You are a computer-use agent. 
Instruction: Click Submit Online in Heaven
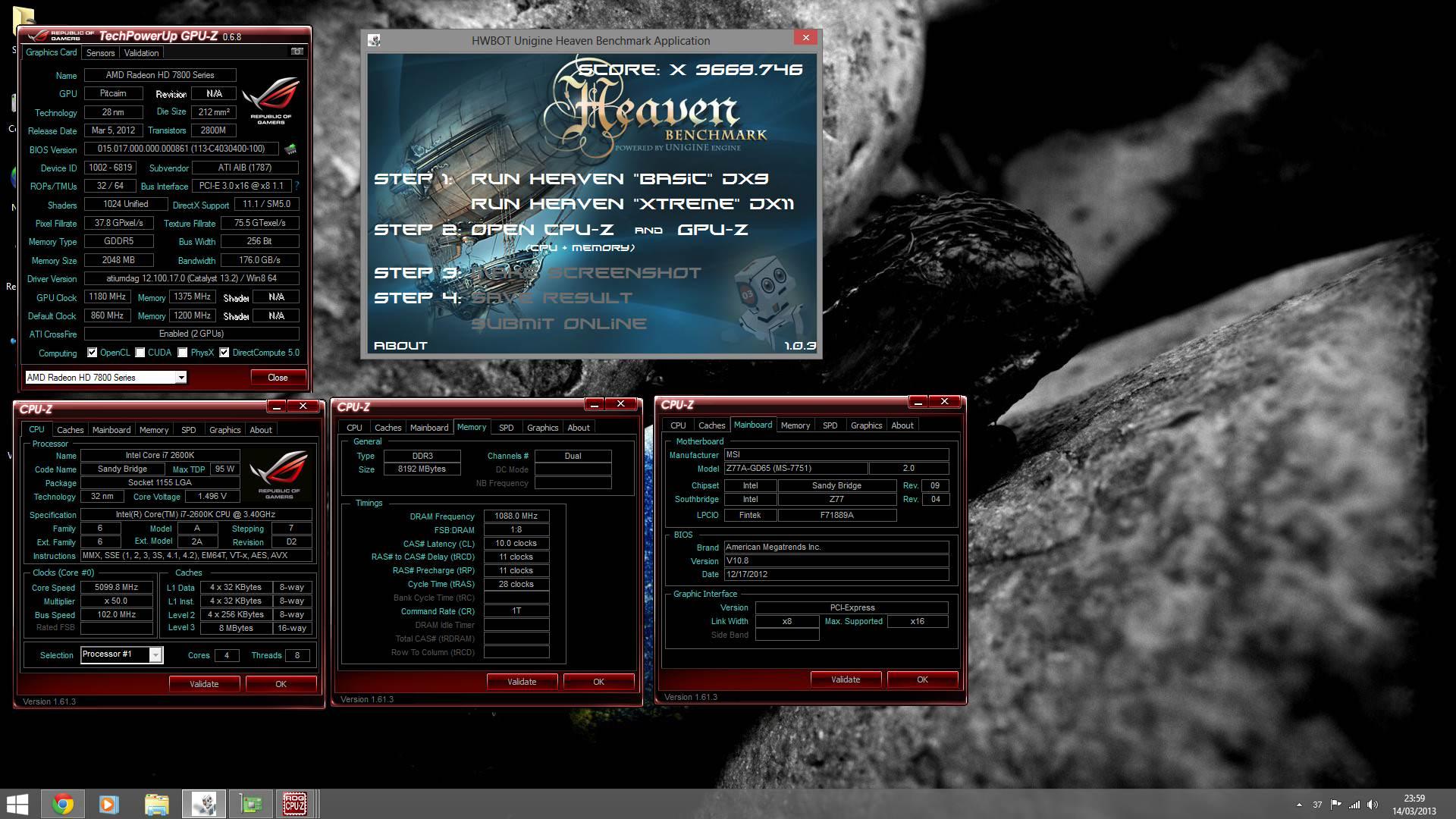[559, 323]
